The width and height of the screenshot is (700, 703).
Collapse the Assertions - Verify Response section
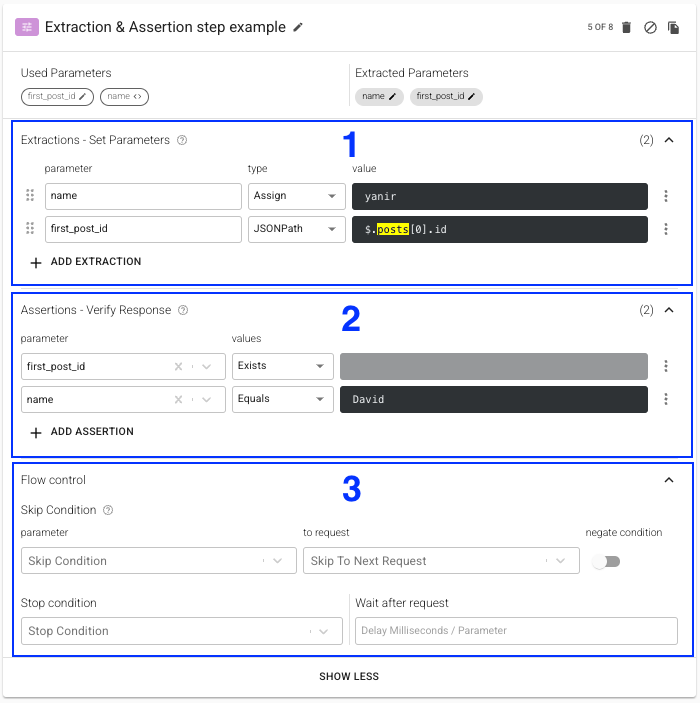coord(669,310)
